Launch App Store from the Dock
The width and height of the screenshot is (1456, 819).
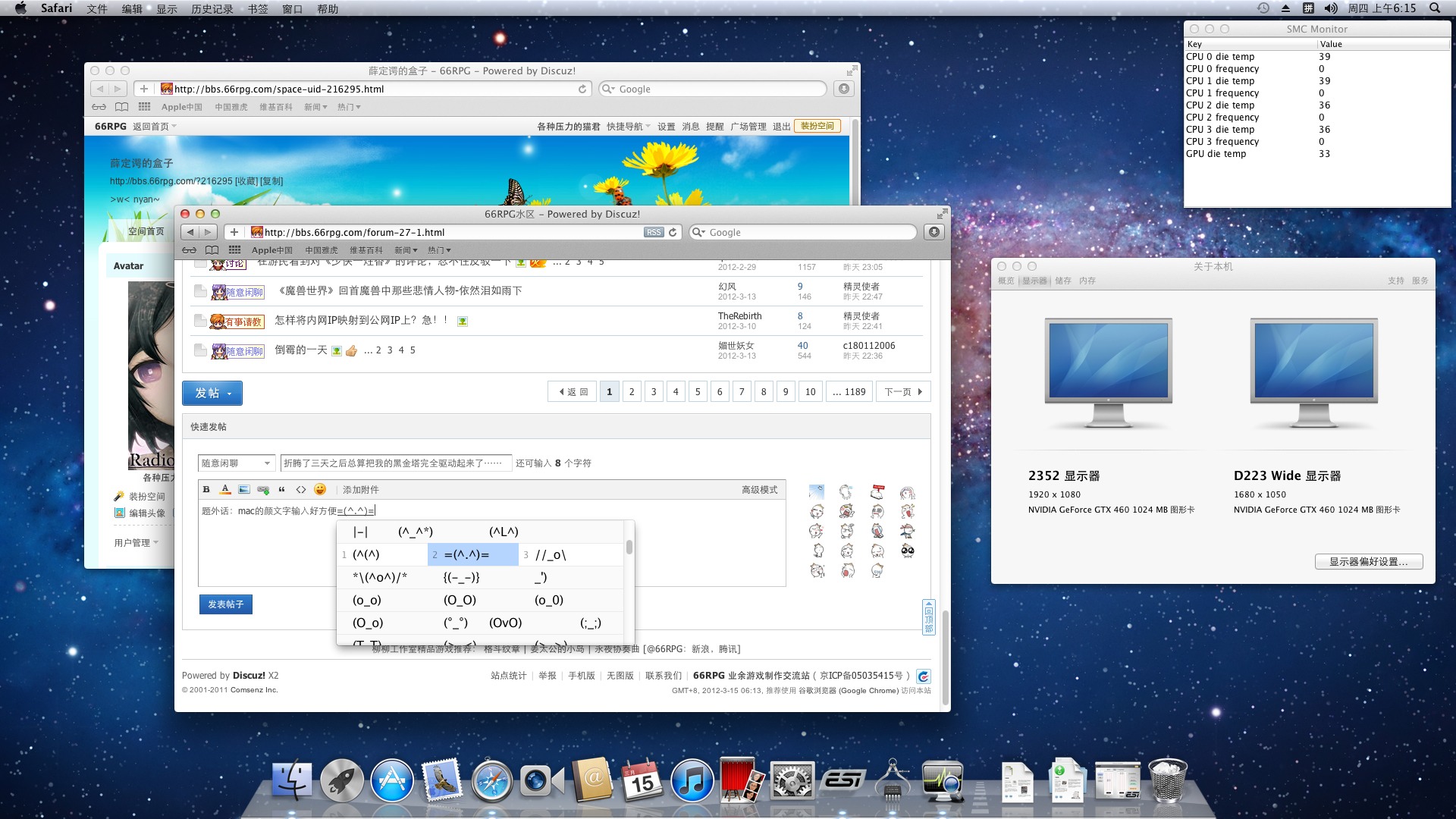[x=392, y=780]
